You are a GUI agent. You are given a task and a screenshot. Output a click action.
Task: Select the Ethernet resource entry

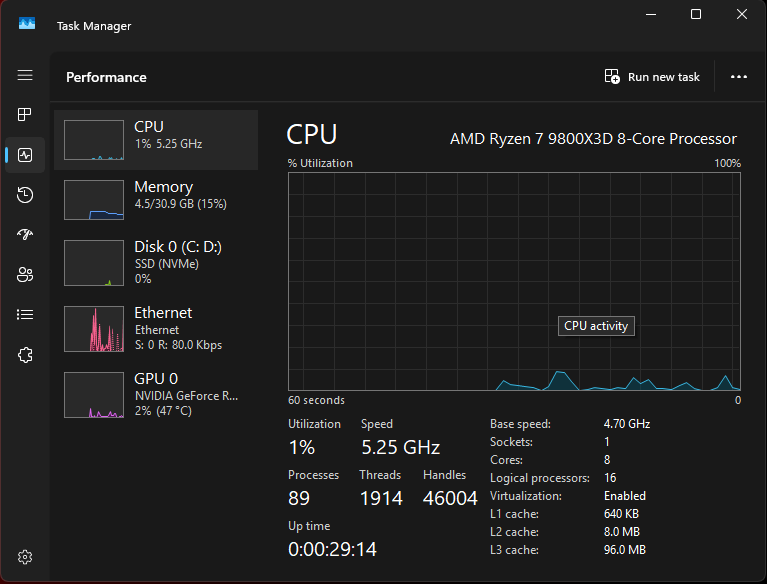click(156, 329)
